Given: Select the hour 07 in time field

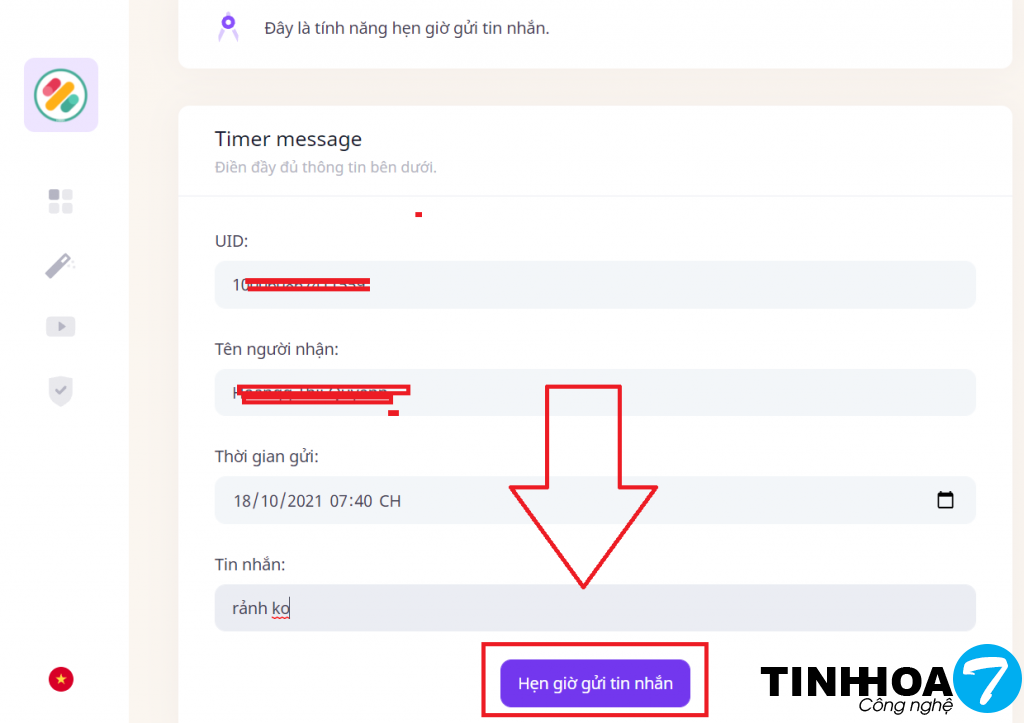Looking at the screenshot, I should tap(339, 501).
